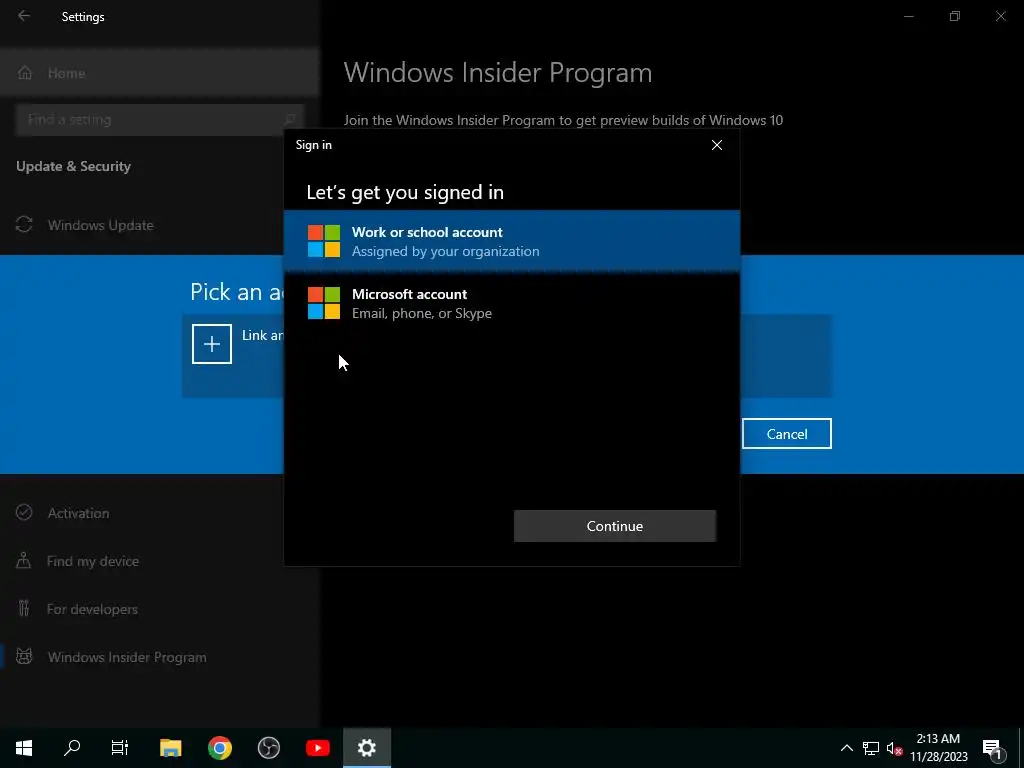This screenshot has width=1024, height=768.
Task: Restore down the Settings window
Action: click(x=955, y=16)
